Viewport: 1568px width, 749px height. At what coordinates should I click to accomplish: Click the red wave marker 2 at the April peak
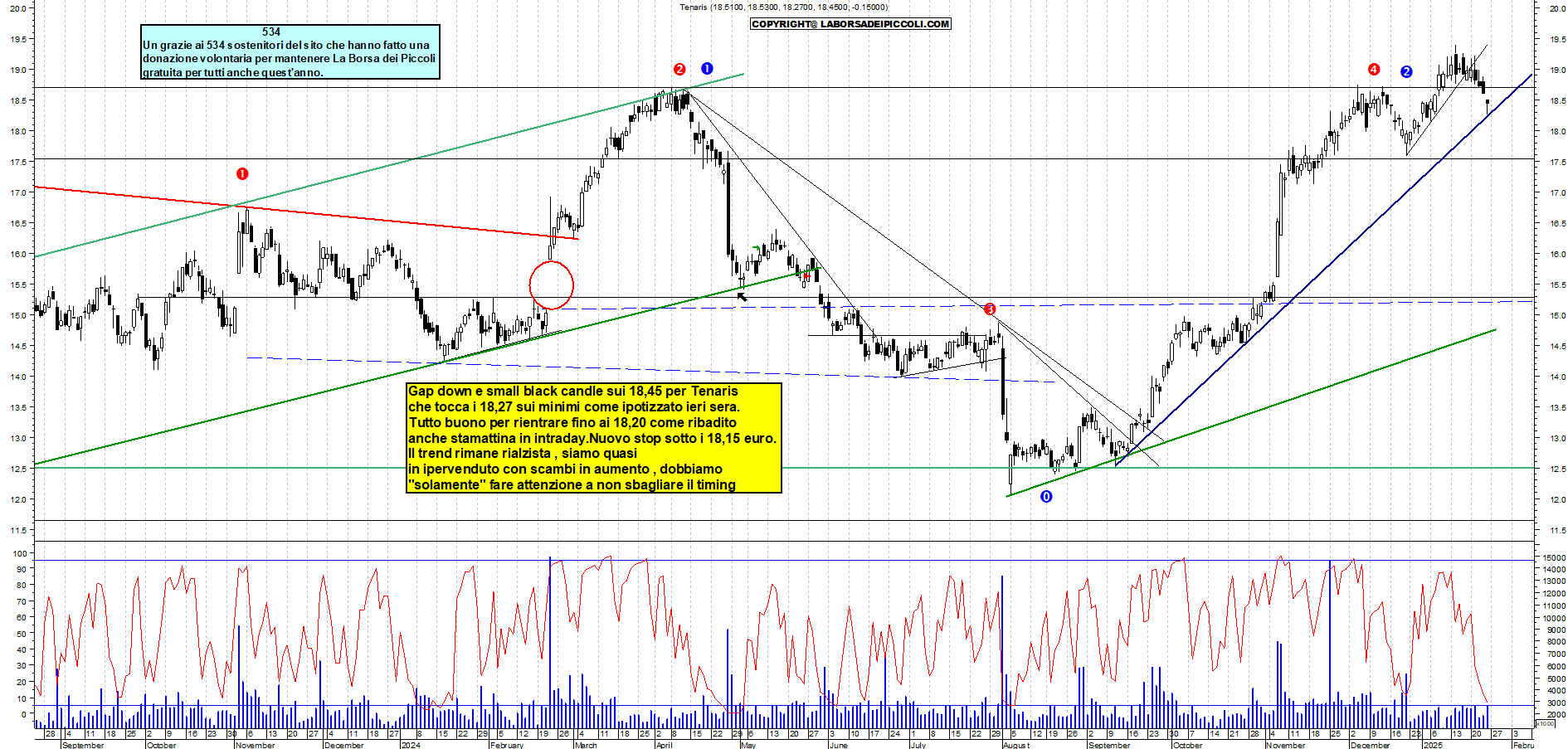pyautogui.click(x=679, y=69)
